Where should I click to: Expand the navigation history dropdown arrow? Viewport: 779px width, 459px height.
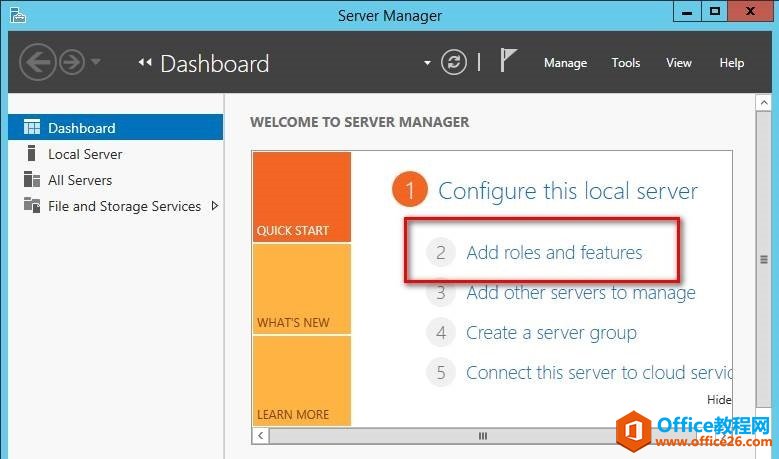tap(96, 63)
